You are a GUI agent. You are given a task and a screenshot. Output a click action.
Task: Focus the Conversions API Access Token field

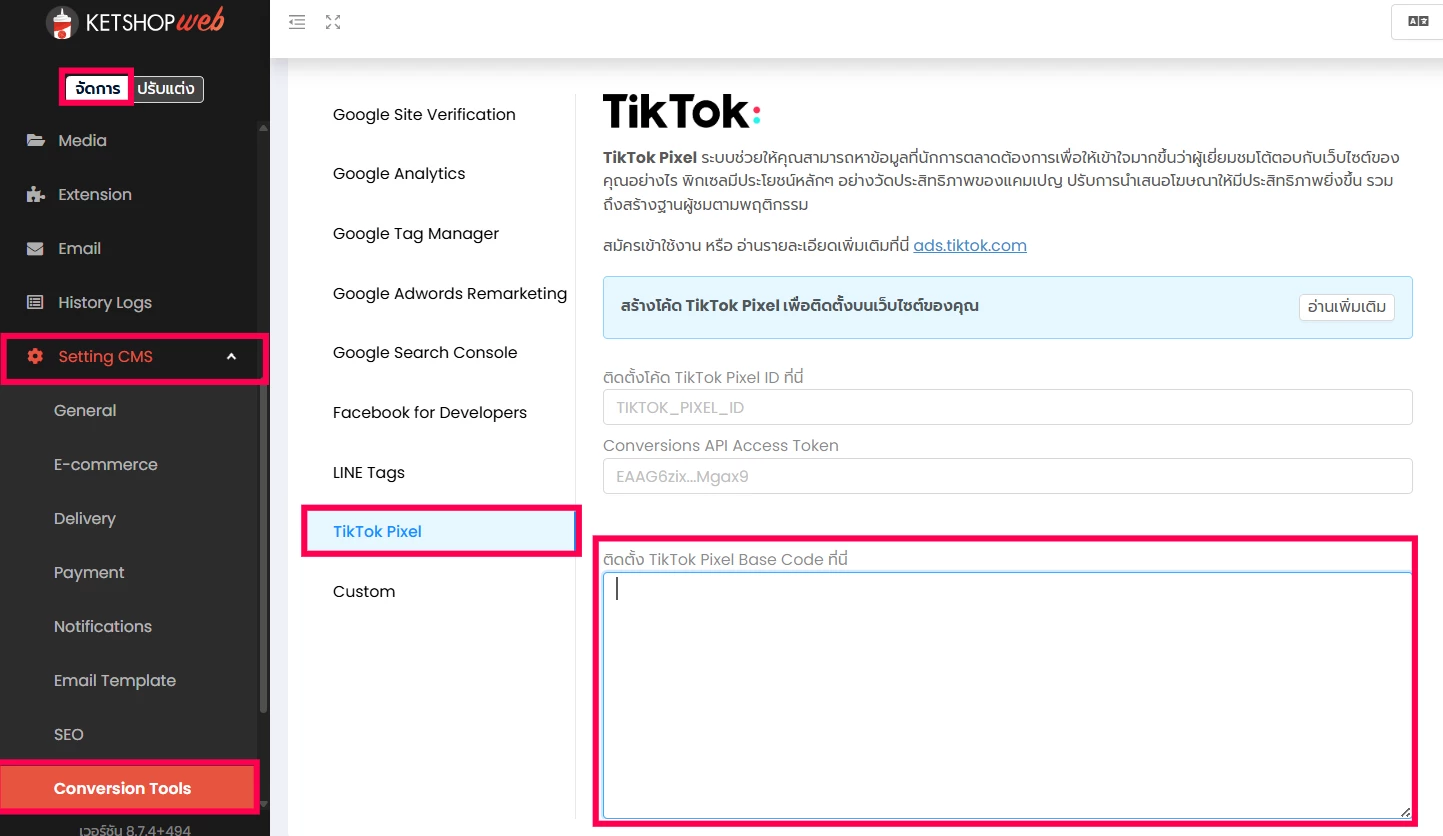[1007, 477]
